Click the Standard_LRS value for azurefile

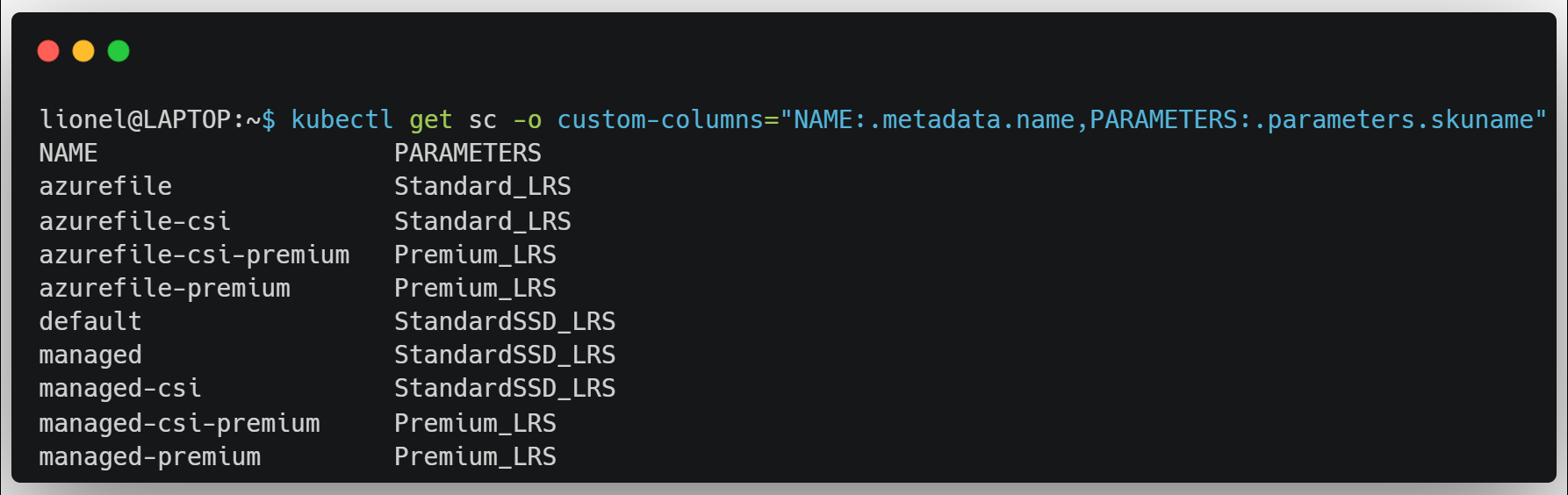tap(483, 186)
